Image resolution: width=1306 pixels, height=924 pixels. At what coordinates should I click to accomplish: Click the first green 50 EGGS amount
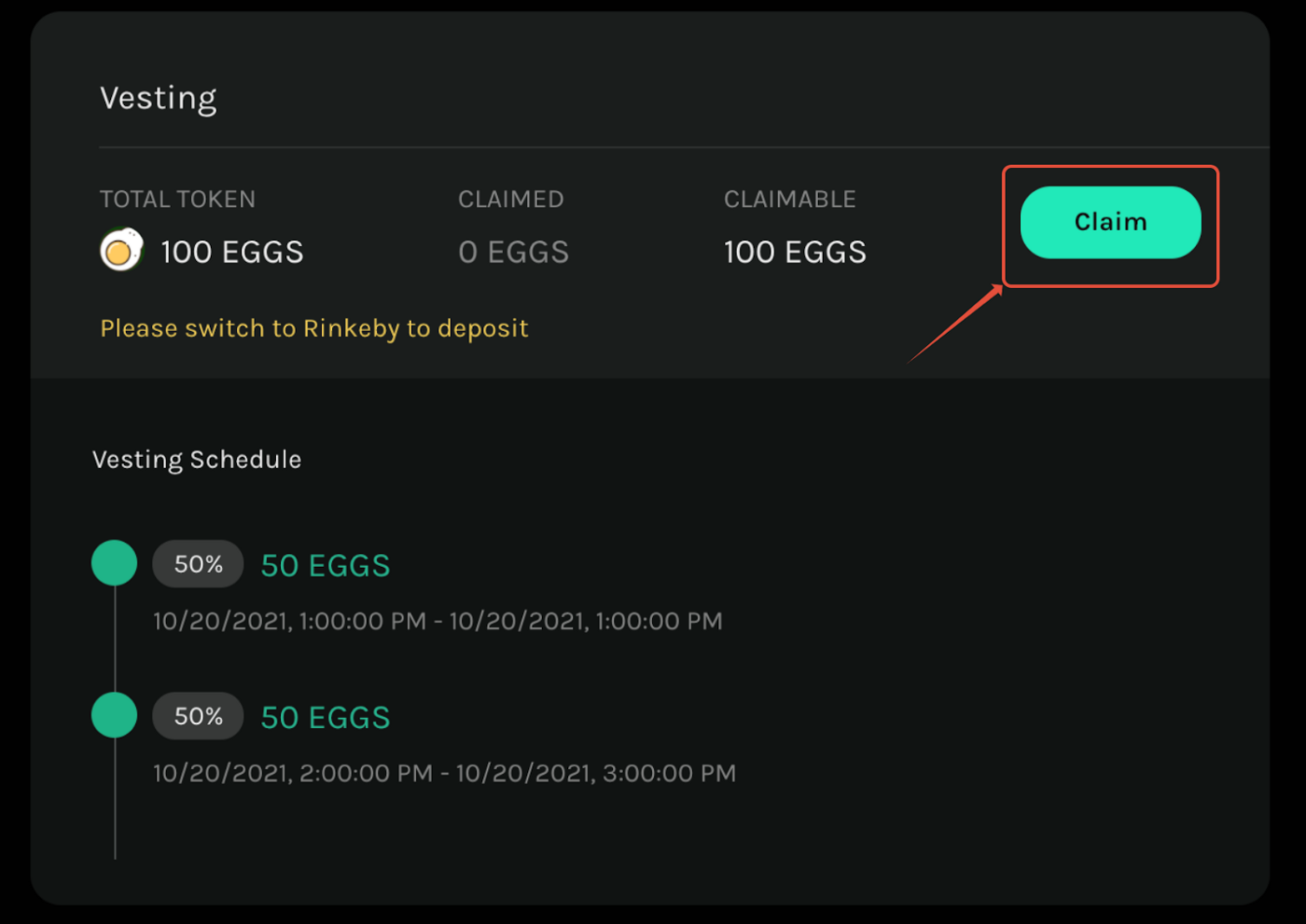coord(326,566)
